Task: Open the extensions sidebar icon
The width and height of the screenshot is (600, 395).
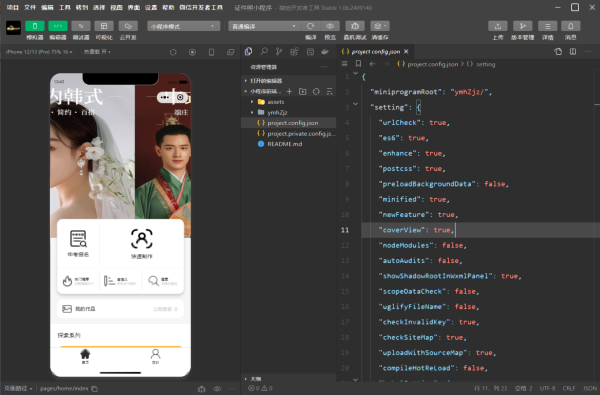Action: click(294, 52)
